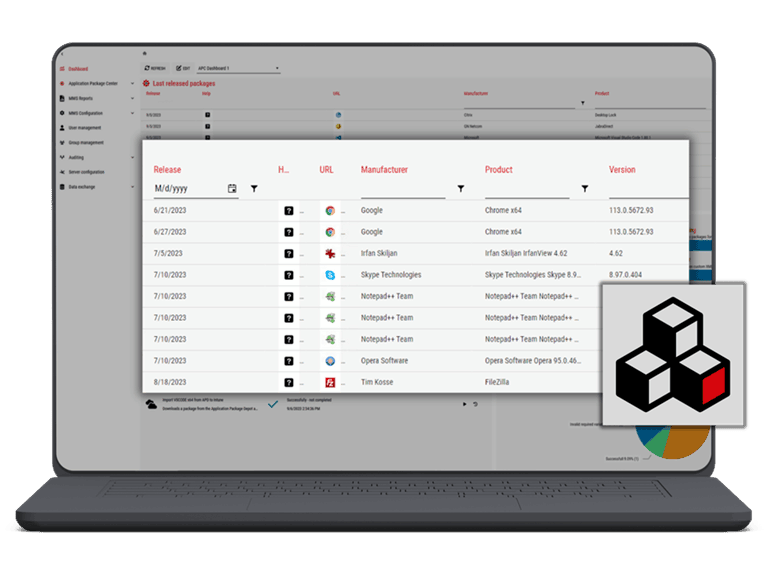The image size is (768, 576).
Task: Click Chrome URL icon in 6/21/2023 row
Action: tap(330, 211)
